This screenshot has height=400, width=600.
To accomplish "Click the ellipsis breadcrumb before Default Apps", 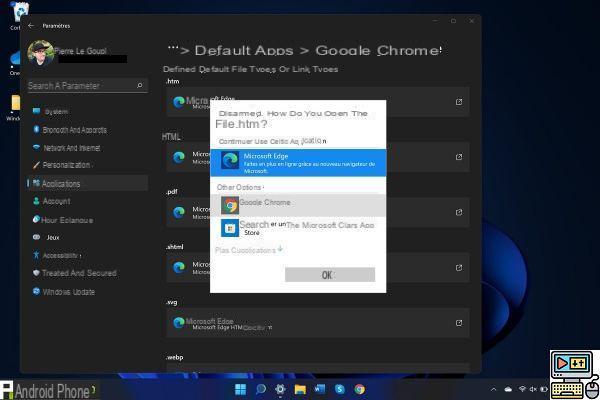I will coord(173,50).
